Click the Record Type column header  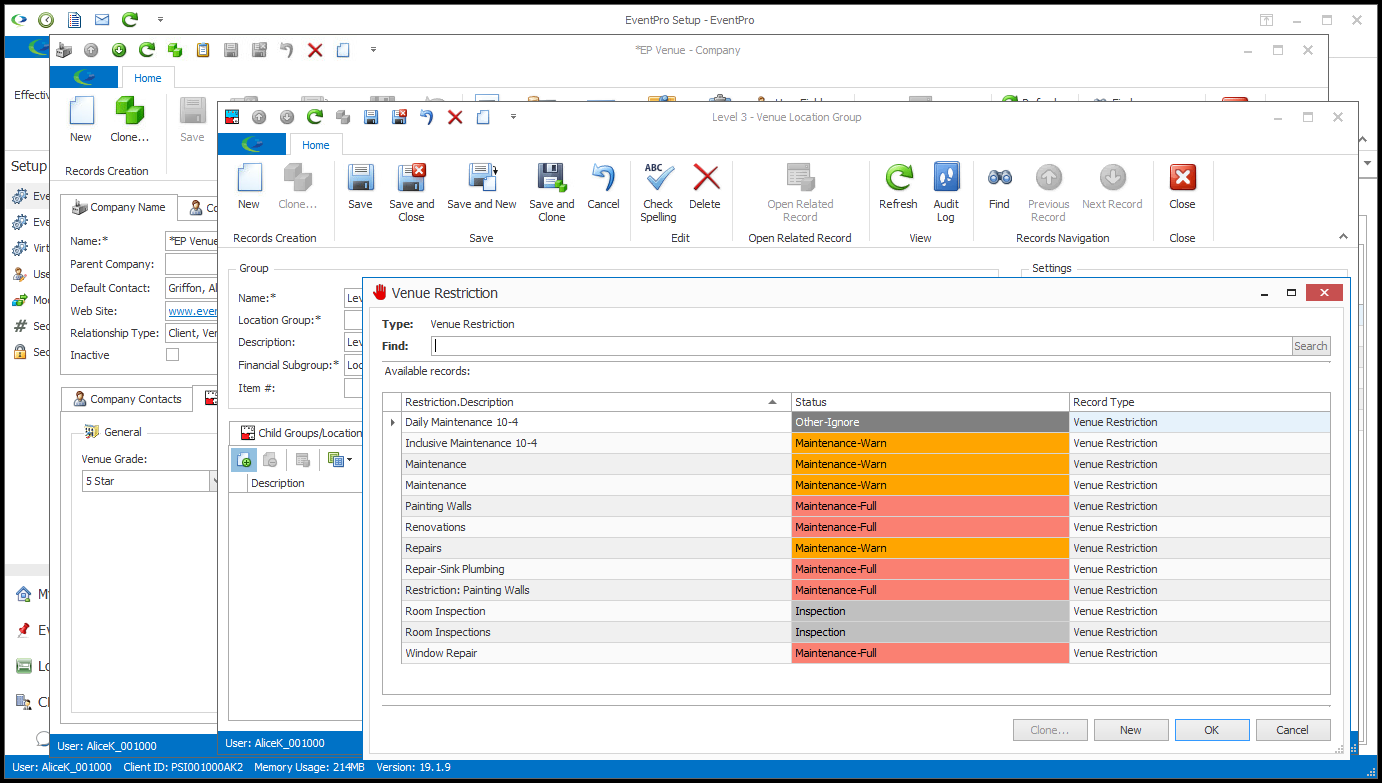click(x=1200, y=402)
